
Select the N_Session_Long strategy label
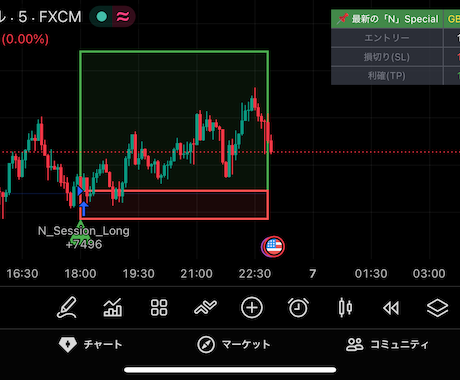pos(84,231)
